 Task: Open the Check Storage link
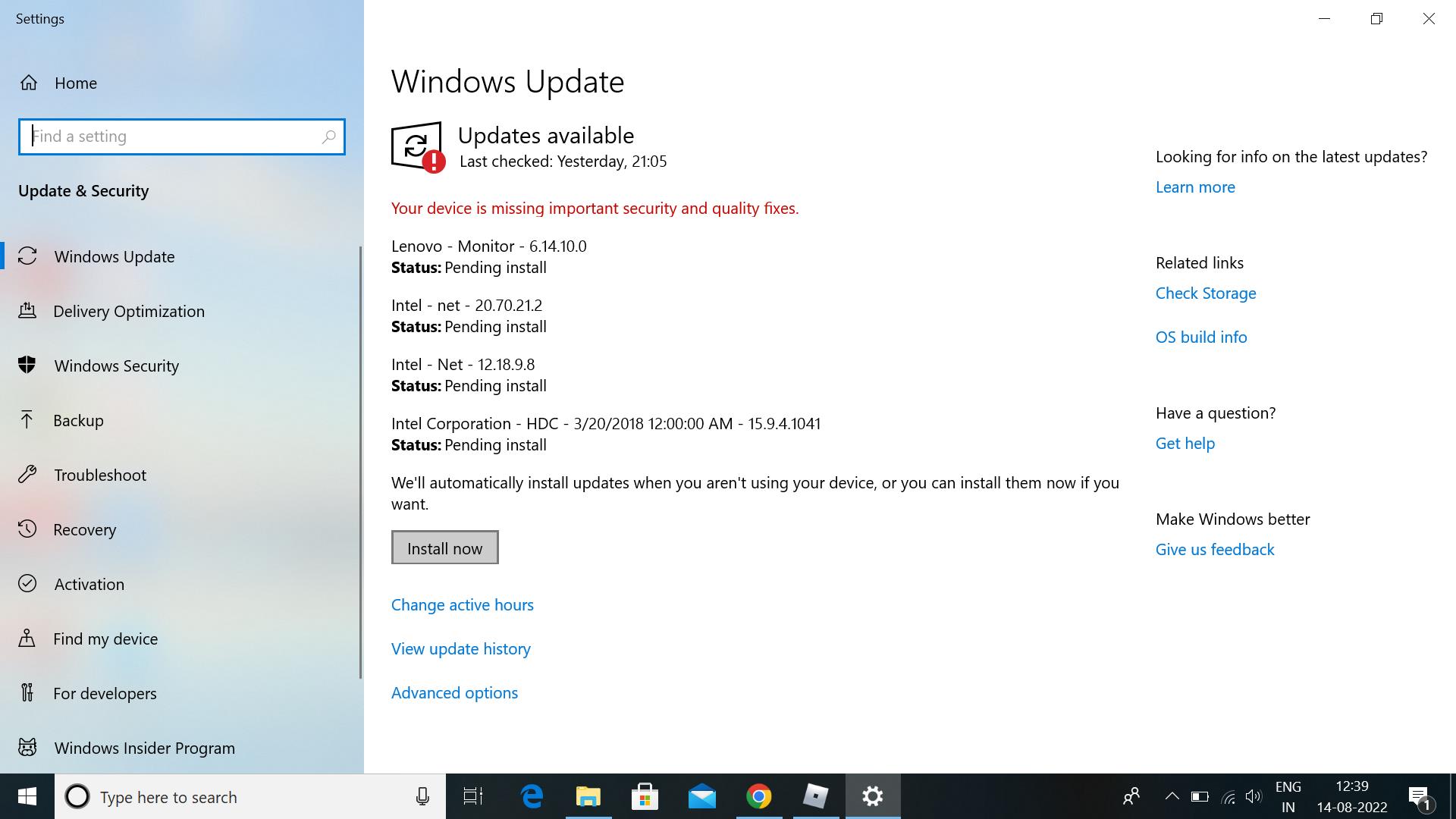tap(1206, 293)
